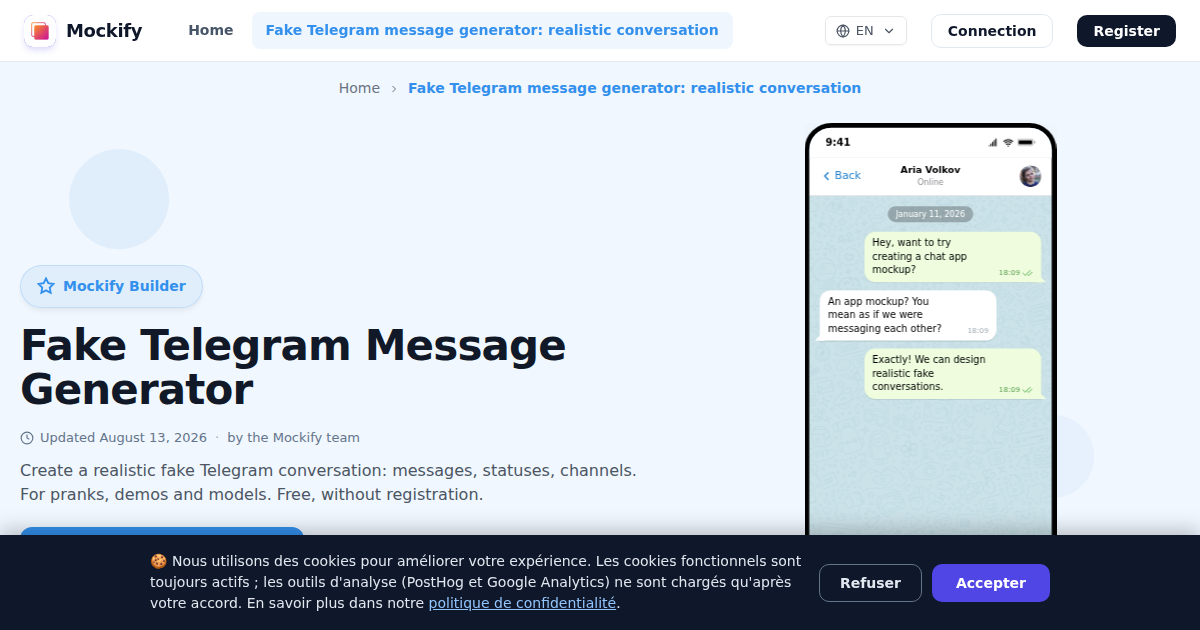The image size is (1200, 630).
Task: Click the Wi-Fi icon in phone status bar
Action: [1008, 142]
